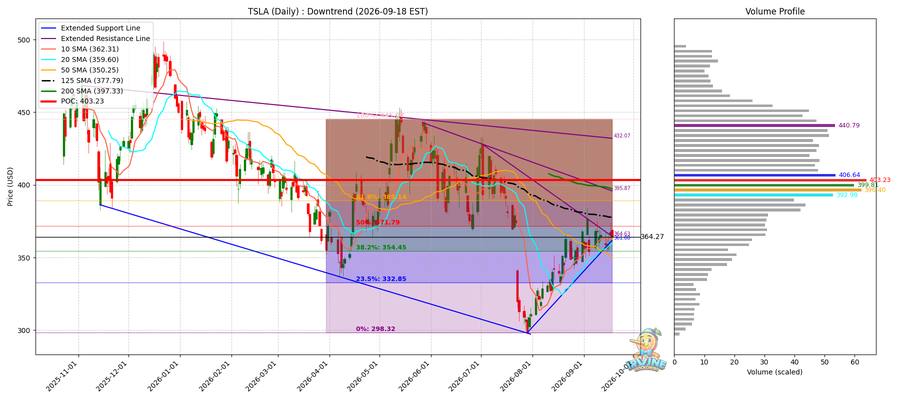Click the red '403.23' volume profile label
900x400 pixels.
tap(879, 180)
